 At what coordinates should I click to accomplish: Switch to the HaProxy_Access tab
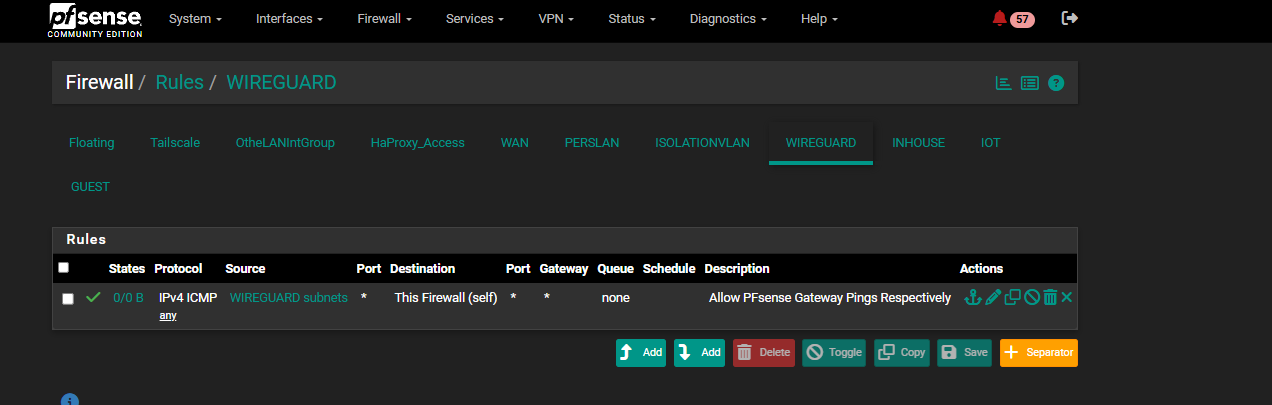pyautogui.click(x=418, y=143)
